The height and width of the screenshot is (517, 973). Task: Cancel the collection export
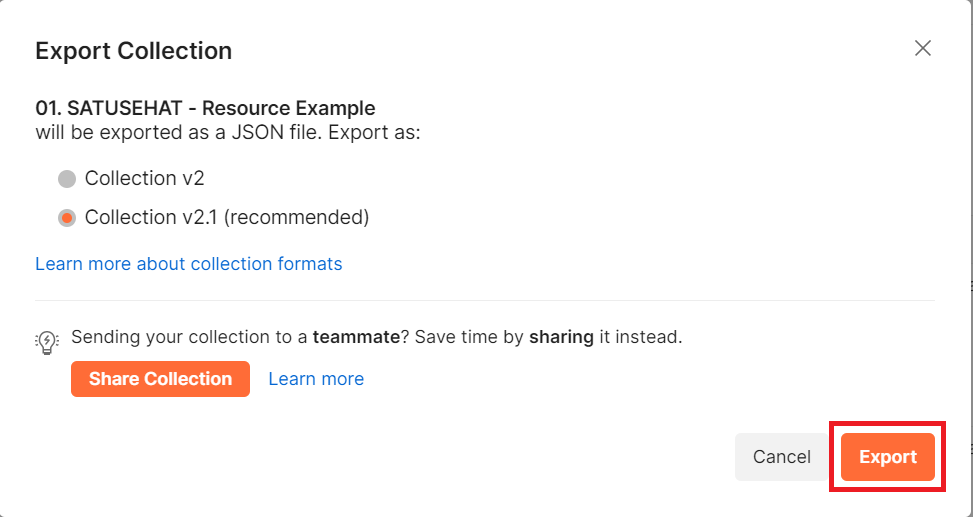(781, 457)
